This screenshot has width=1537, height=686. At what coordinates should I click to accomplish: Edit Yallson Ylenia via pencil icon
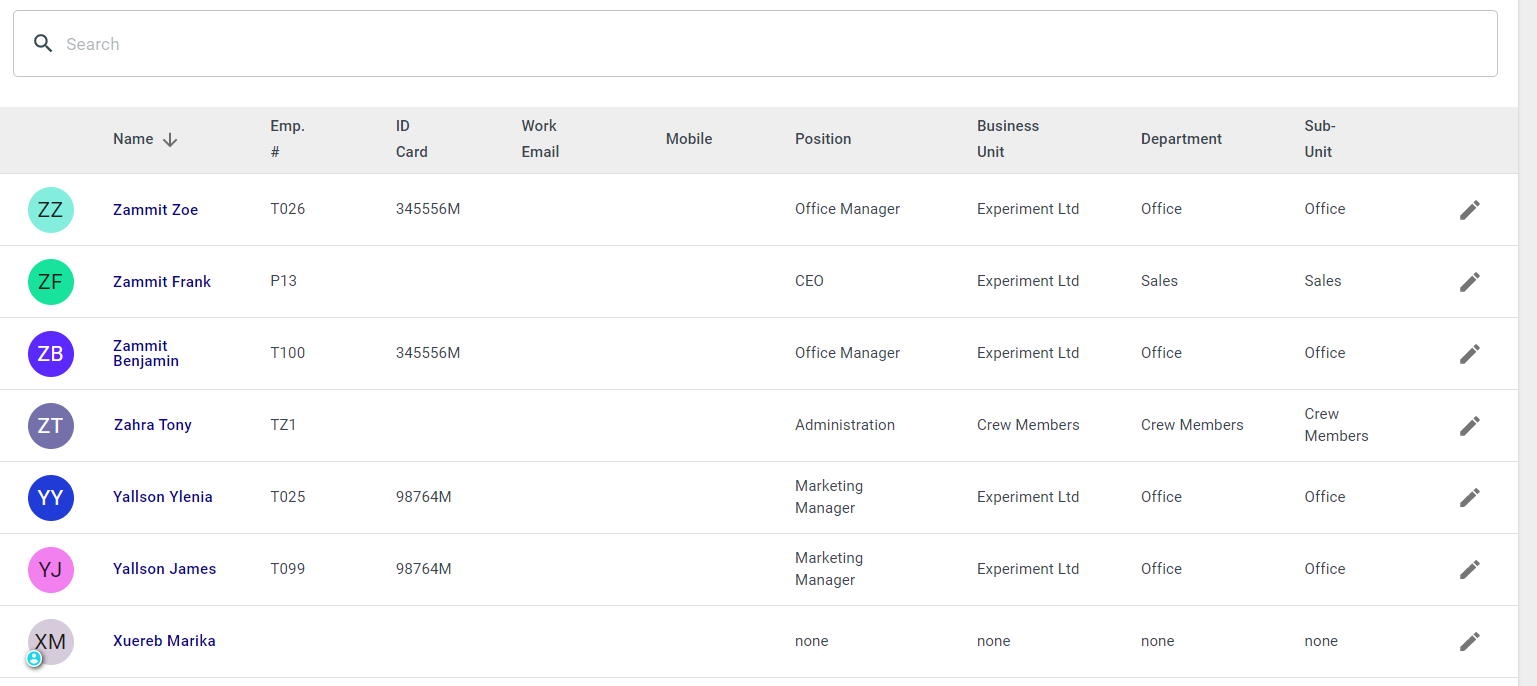pyautogui.click(x=1469, y=498)
